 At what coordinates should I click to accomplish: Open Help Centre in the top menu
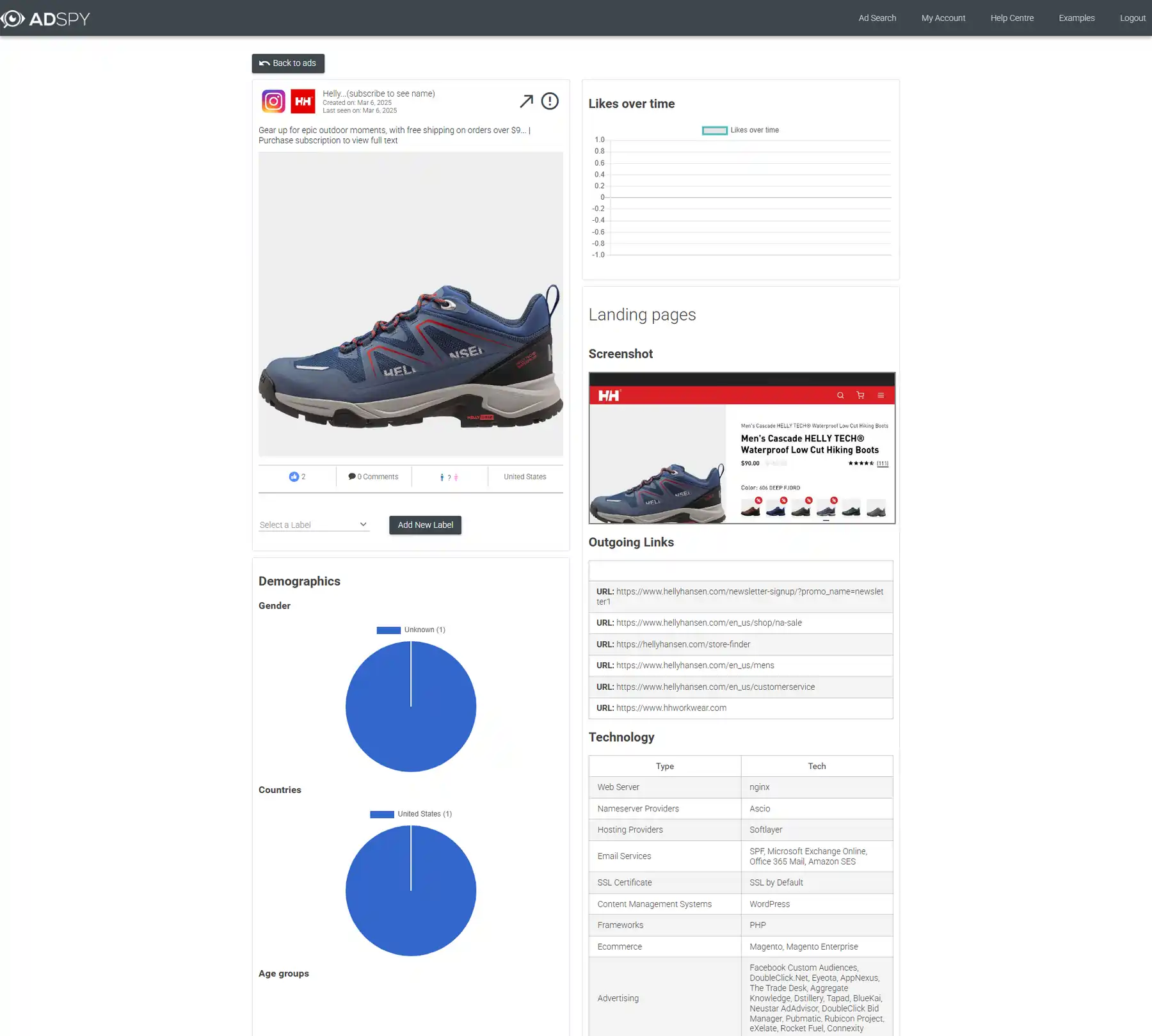(x=1012, y=18)
